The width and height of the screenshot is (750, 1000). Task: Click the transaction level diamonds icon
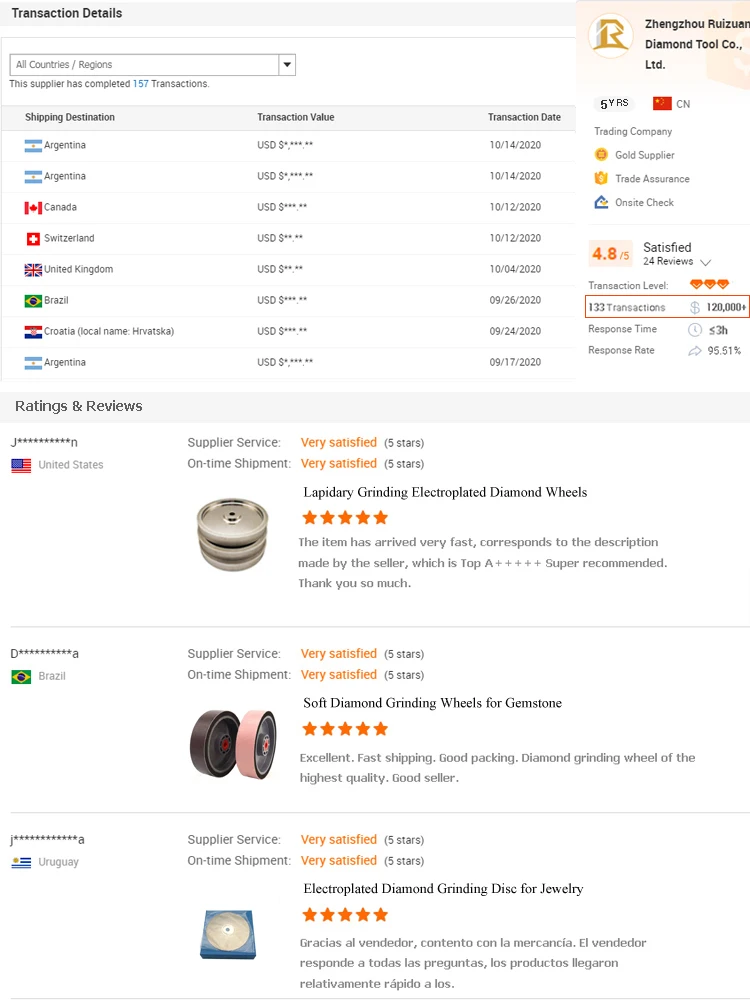click(710, 285)
